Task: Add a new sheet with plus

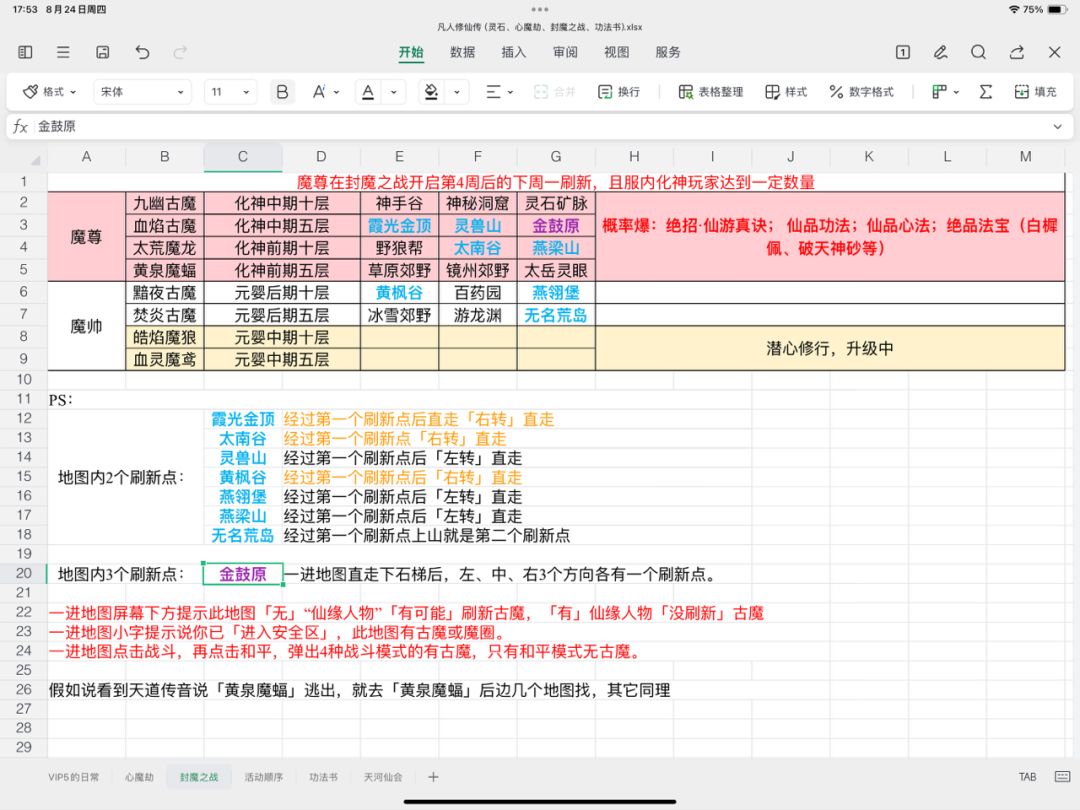Action: (433, 777)
